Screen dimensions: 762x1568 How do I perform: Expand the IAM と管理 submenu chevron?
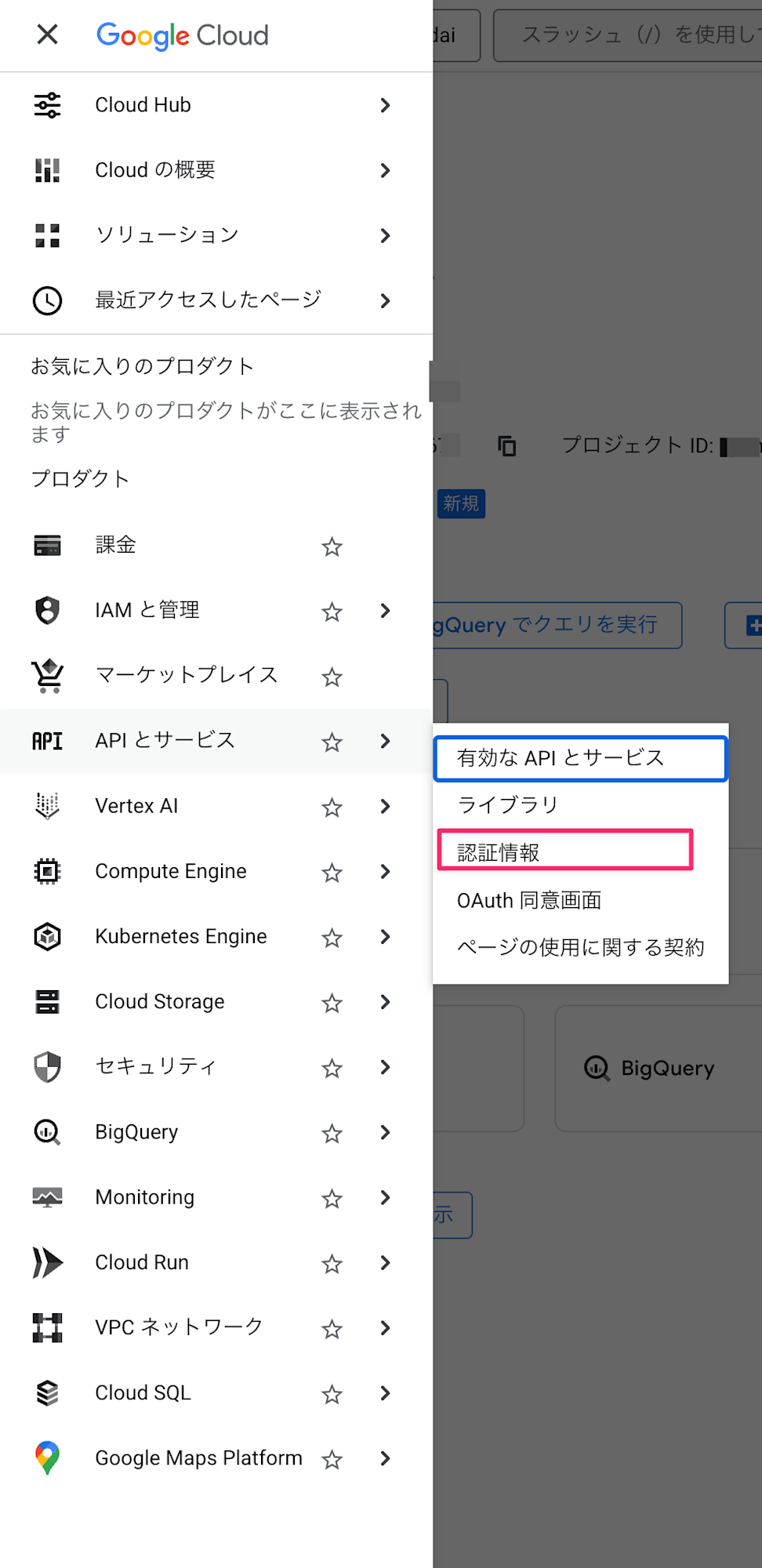(x=385, y=611)
